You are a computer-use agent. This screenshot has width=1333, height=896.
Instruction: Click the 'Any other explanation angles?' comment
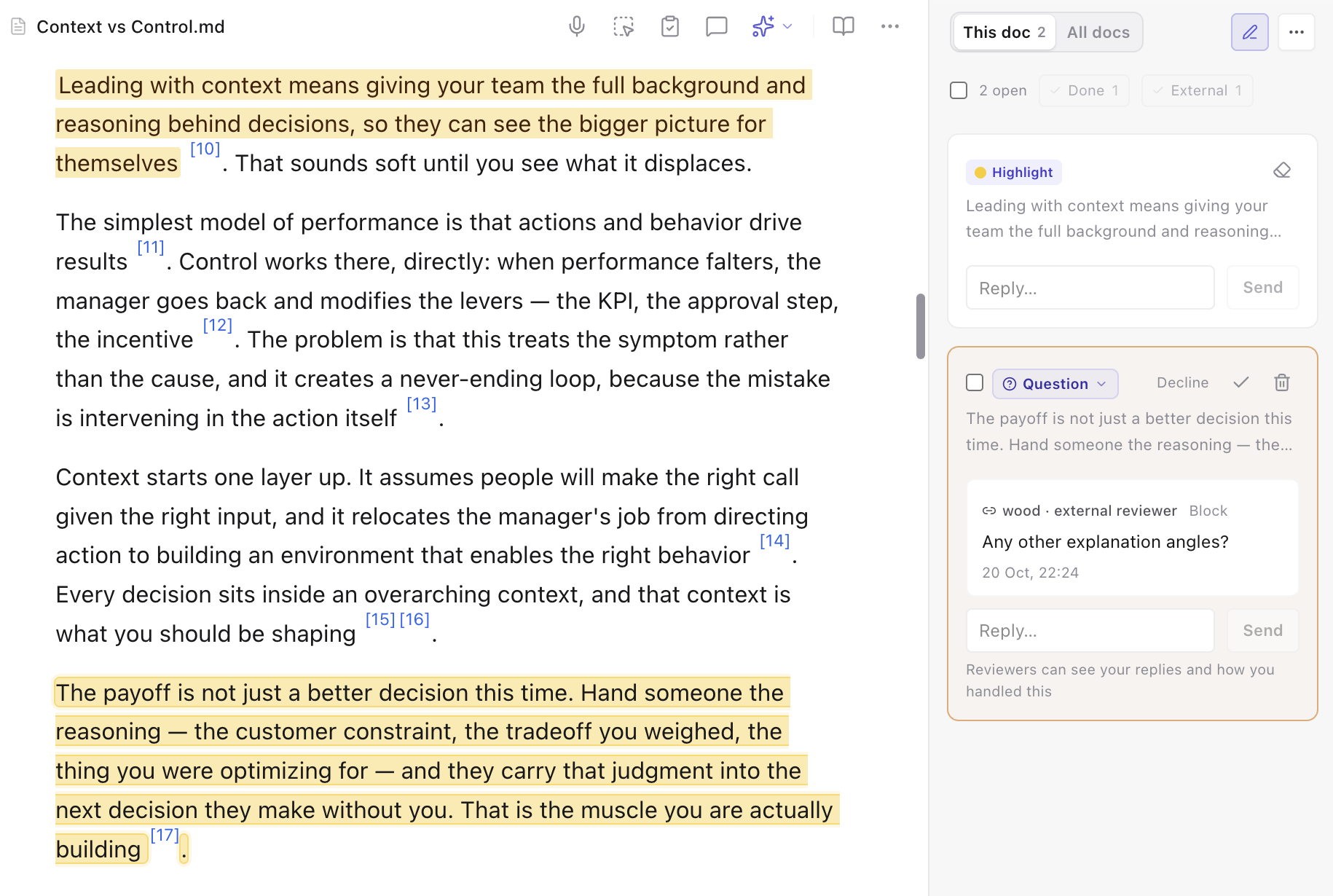(1105, 542)
